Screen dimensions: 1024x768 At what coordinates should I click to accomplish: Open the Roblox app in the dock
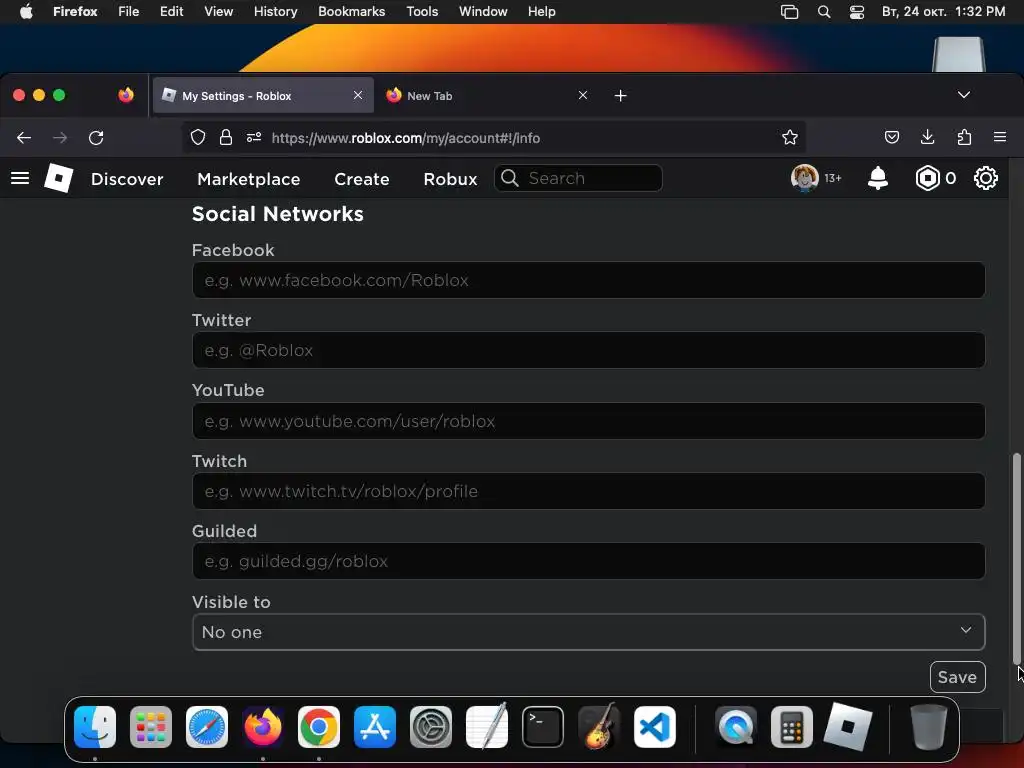tap(848, 727)
